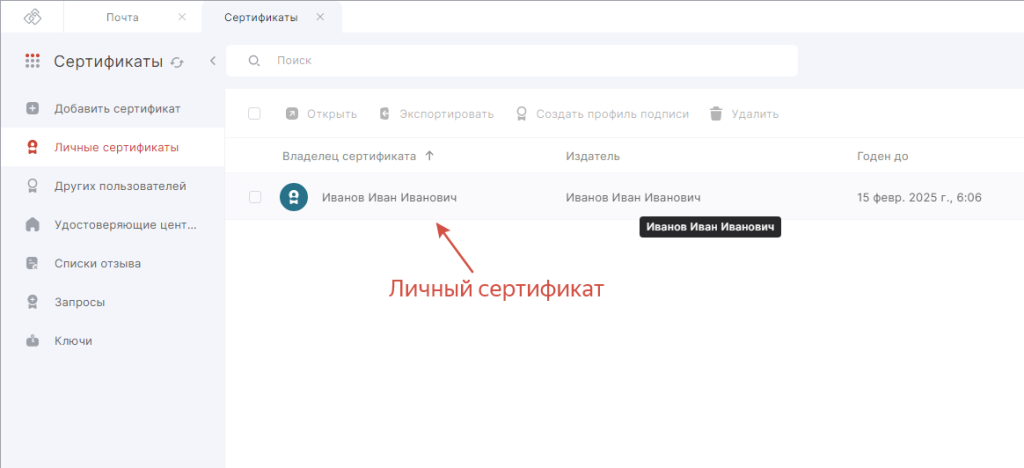The width and height of the screenshot is (1024, 468).
Task: Collapse the sidebar with the chevron
Action: tap(213, 61)
